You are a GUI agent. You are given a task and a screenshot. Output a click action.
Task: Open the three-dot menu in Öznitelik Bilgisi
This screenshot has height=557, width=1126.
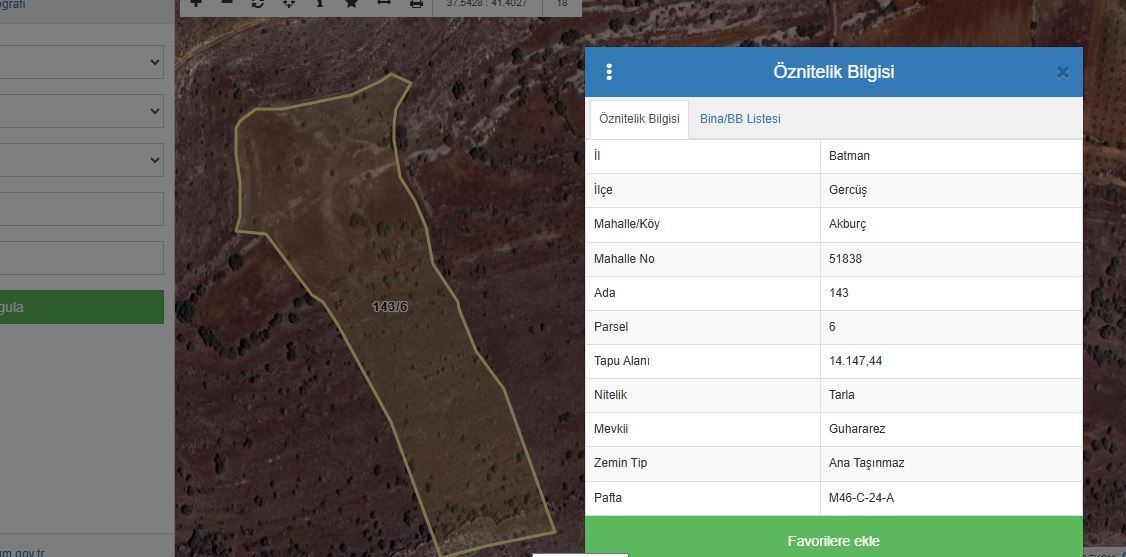coord(609,72)
